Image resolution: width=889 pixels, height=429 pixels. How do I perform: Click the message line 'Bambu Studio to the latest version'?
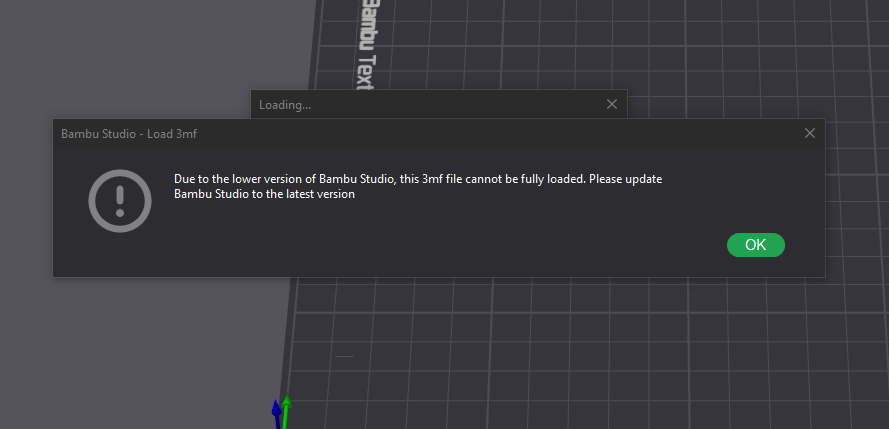tap(264, 194)
